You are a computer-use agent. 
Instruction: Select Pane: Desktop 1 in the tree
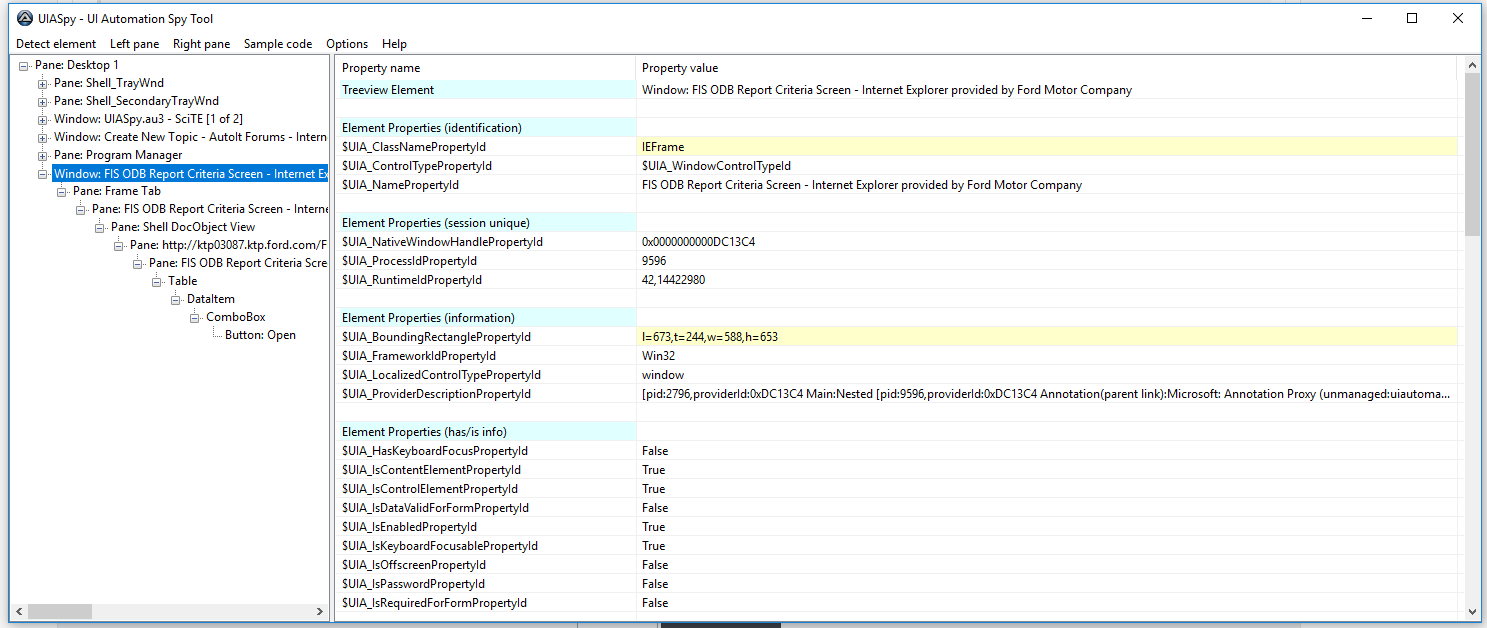tap(77, 65)
